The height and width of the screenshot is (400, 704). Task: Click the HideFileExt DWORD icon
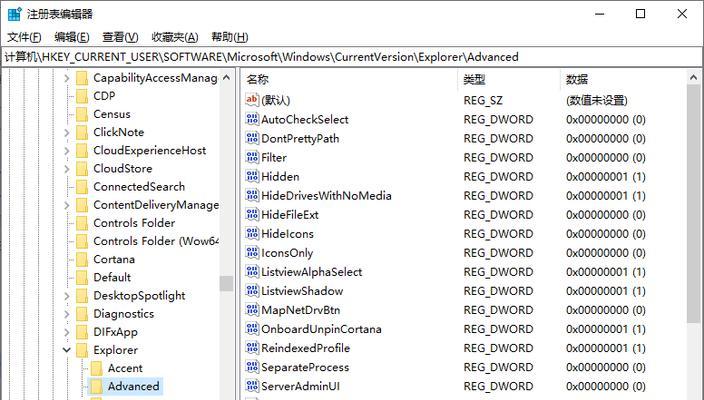[252, 214]
